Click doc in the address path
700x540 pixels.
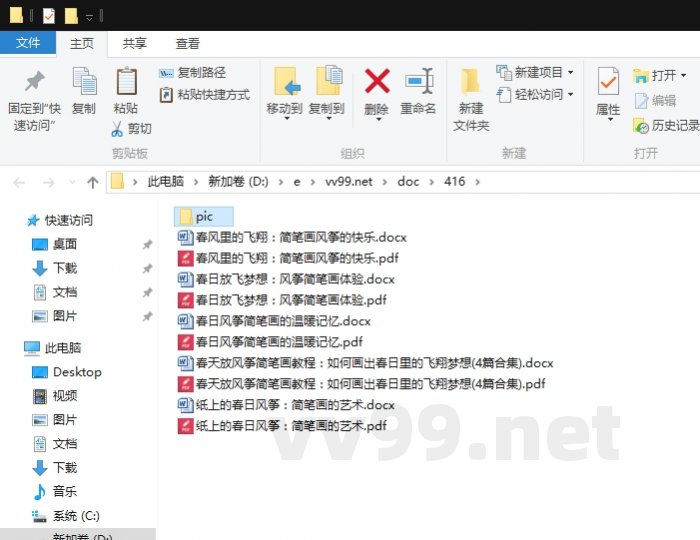pyautogui.click(x=408, y=182)
